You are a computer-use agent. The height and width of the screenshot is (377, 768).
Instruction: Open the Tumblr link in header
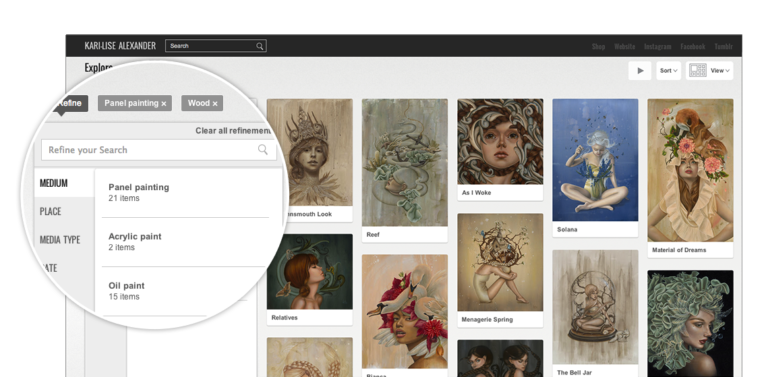coord(723,47)
